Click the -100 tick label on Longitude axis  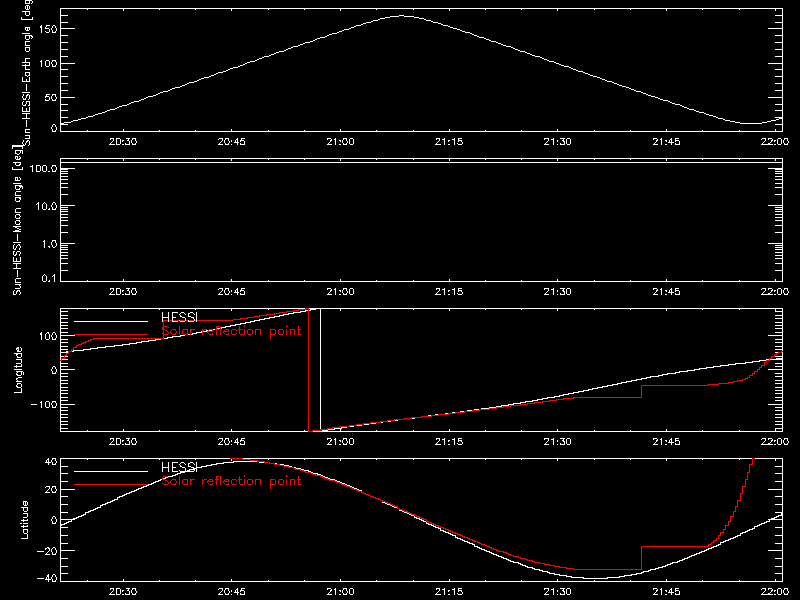(44, 404)
